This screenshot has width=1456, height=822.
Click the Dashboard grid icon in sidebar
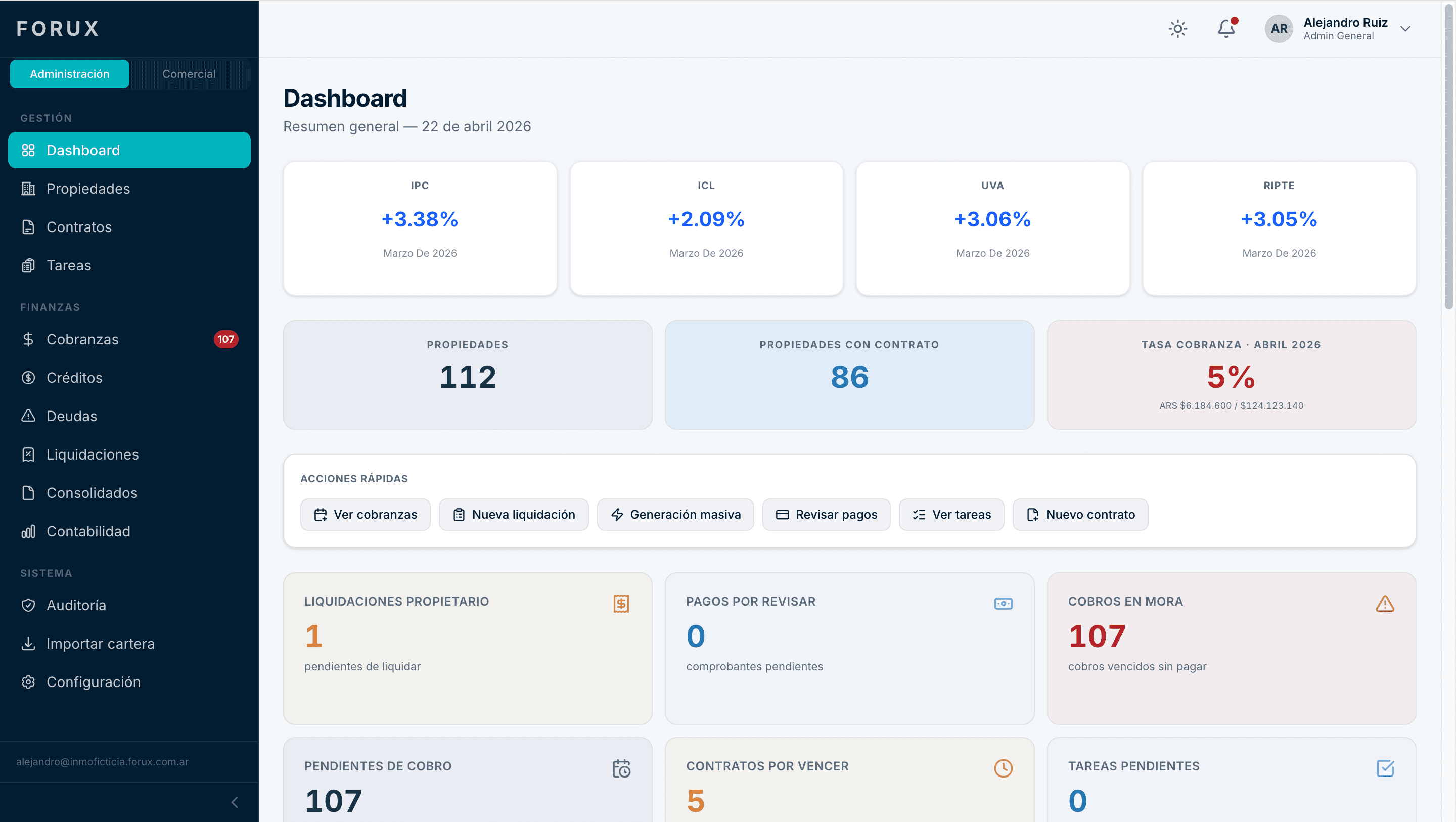[28, 150]
